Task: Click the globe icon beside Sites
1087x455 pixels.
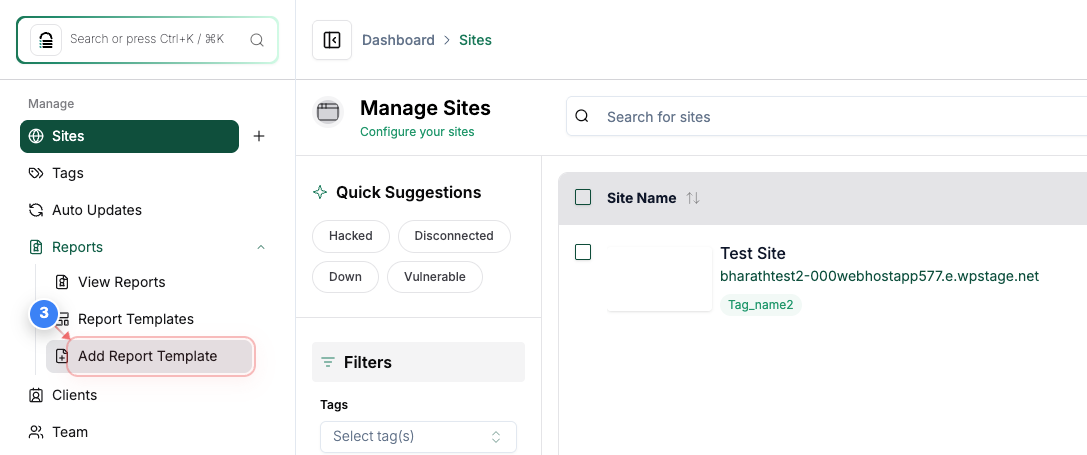Action: click(x=35, y=136)
